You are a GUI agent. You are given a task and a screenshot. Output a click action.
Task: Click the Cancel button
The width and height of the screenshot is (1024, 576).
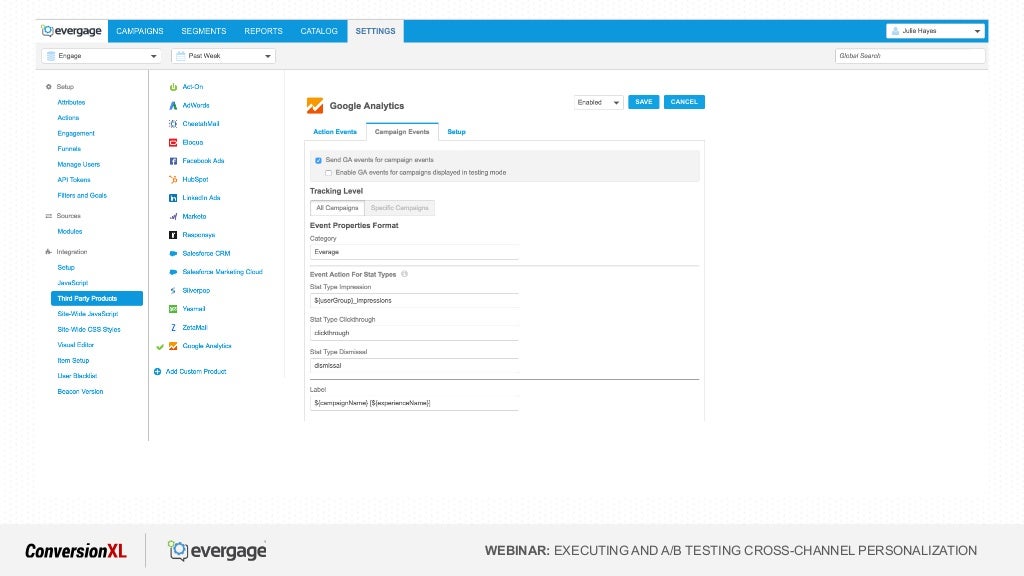coord(684,102)
